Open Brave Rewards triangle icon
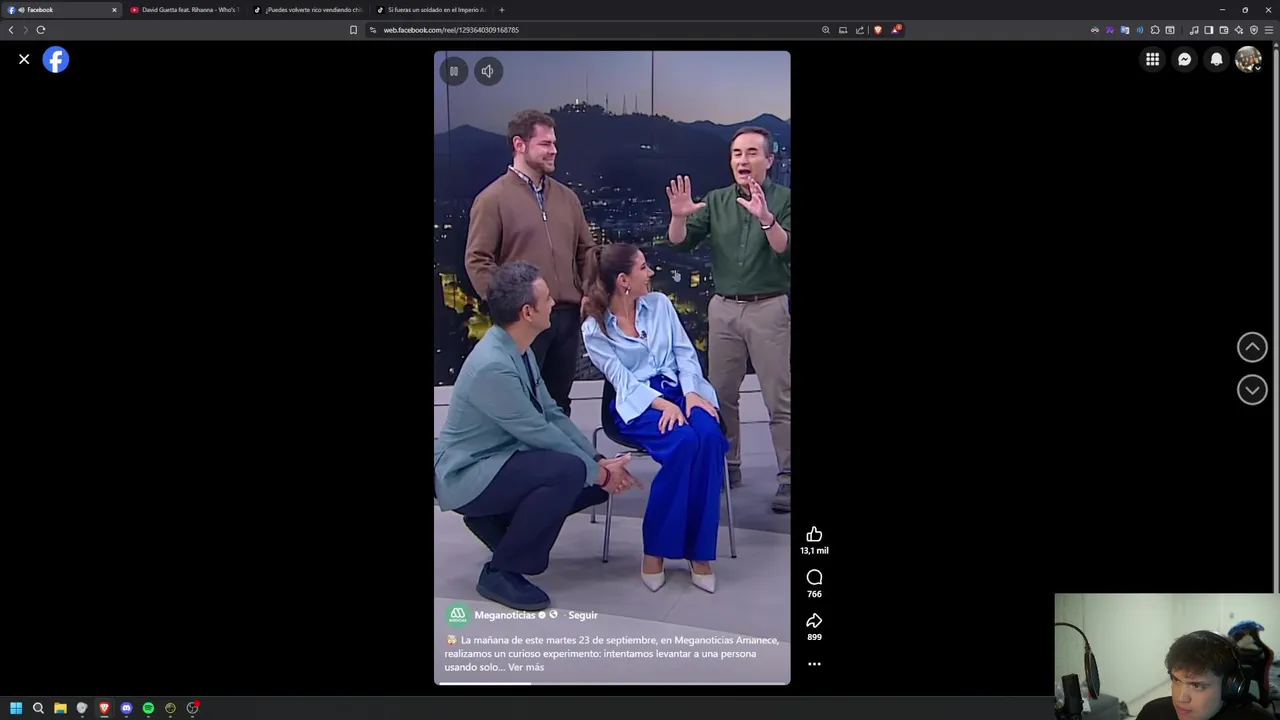 tap(896, 30)
